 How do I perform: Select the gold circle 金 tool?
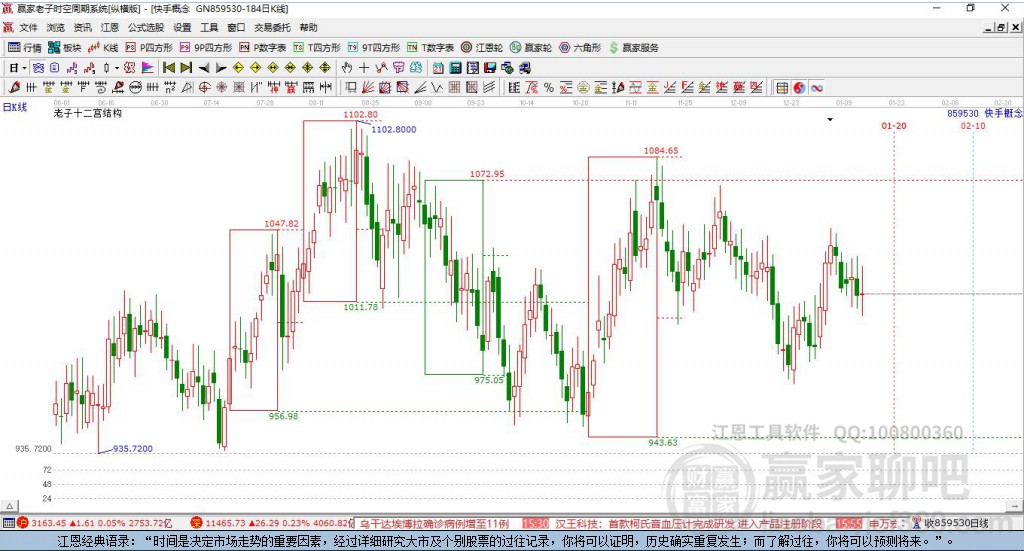click(583, 87)
